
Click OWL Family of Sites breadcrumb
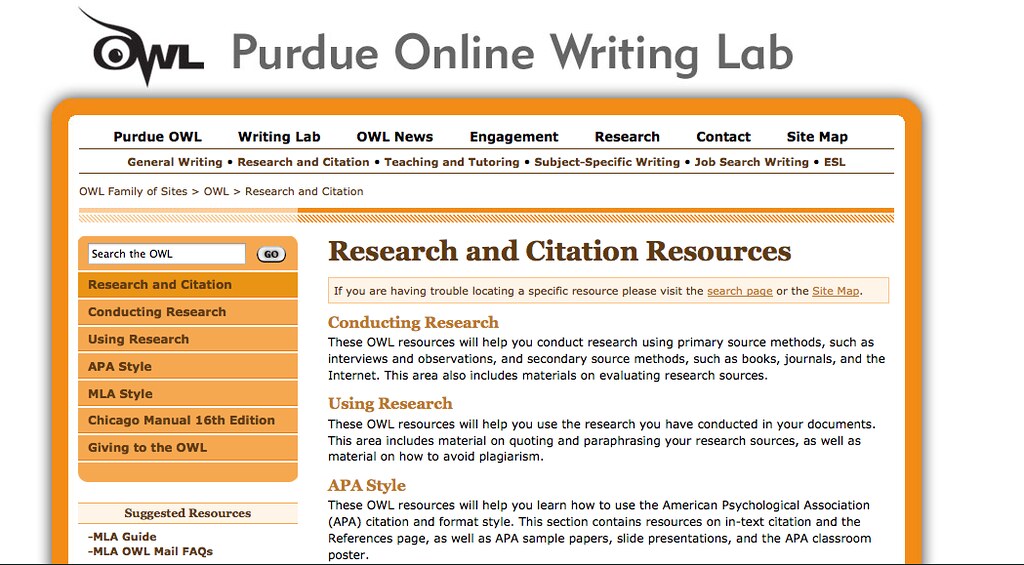[x=133, y=191]
